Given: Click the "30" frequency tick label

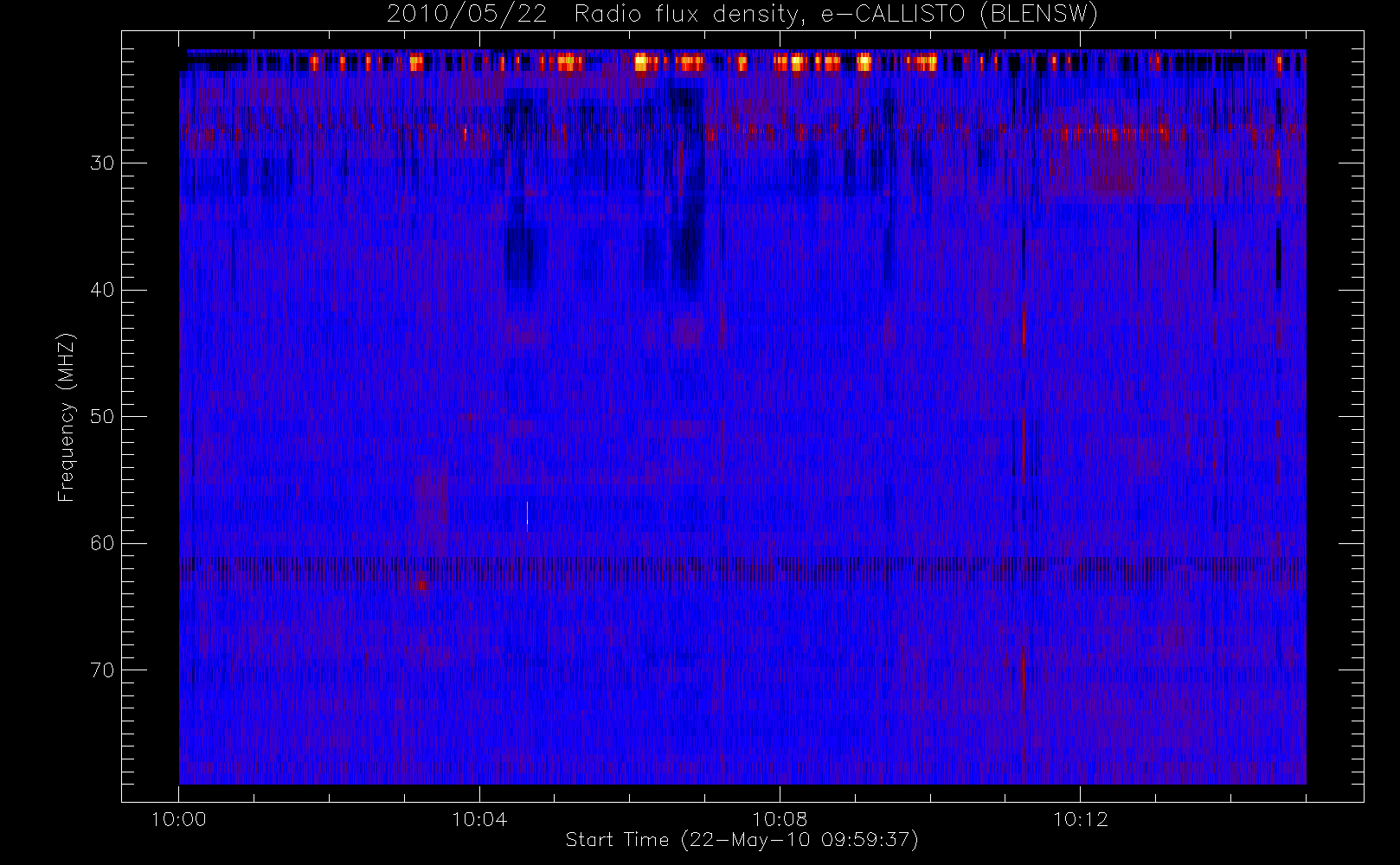Looking at the screenshot, I should point(102,163).
